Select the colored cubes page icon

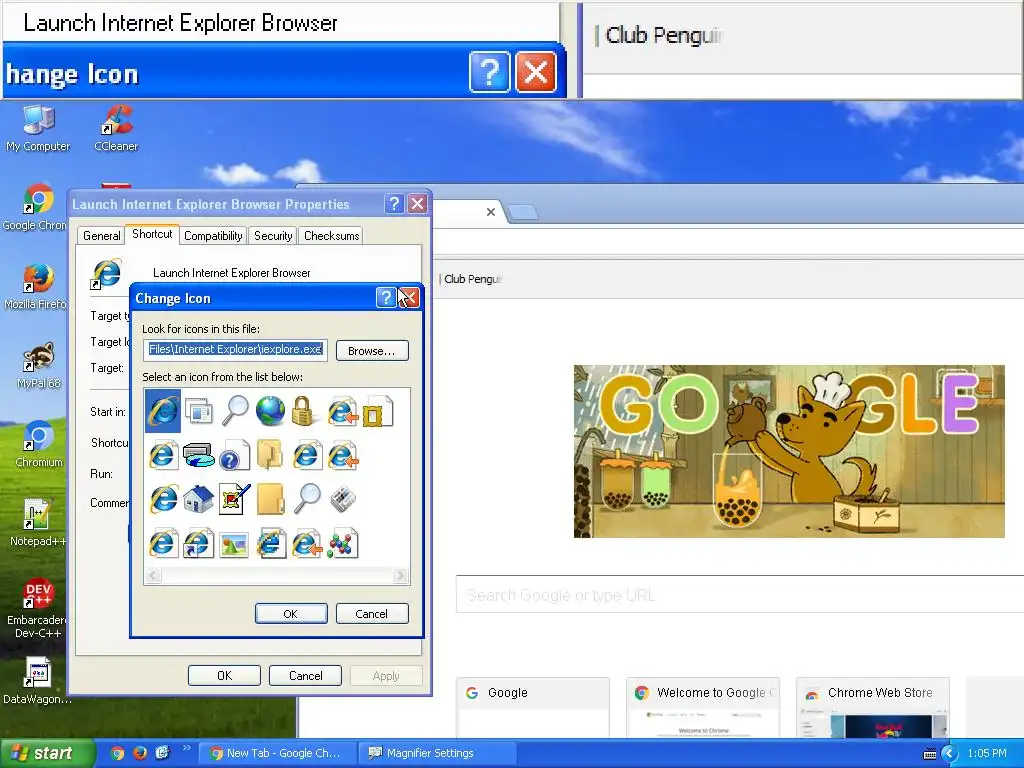(x=342, y=544)
